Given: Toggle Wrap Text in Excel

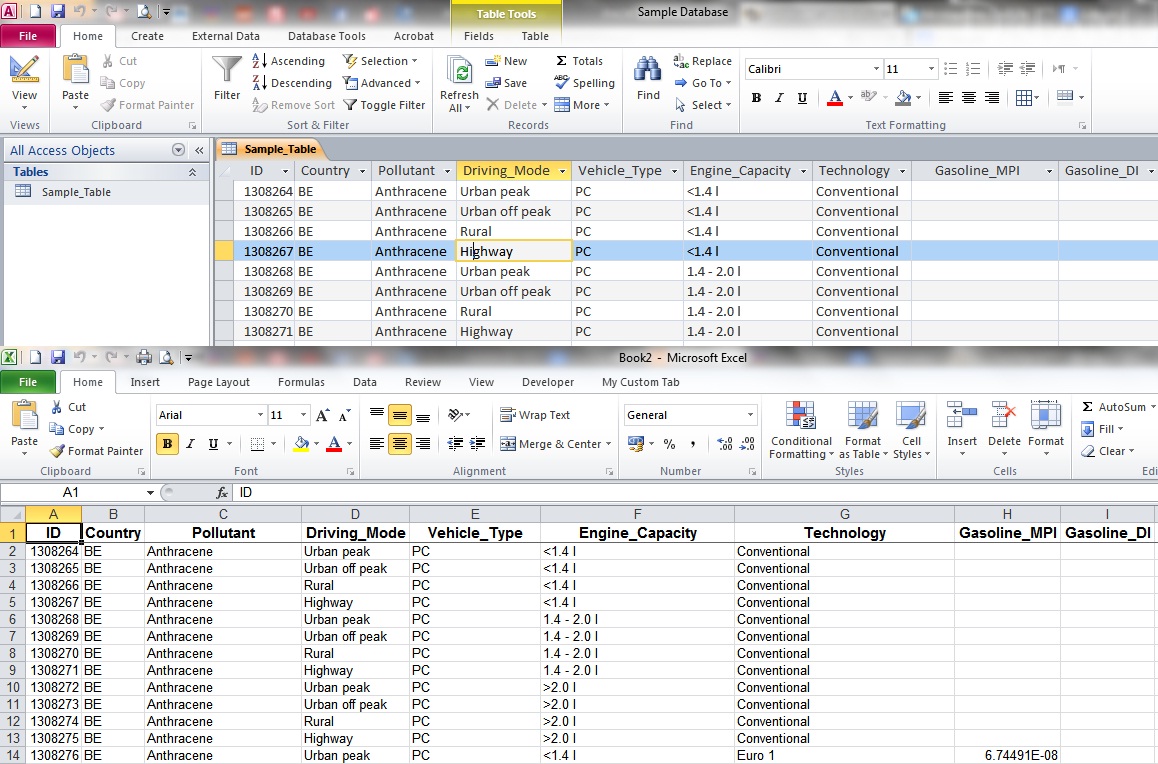Looking at the screenshot, I should click(535, 415).
